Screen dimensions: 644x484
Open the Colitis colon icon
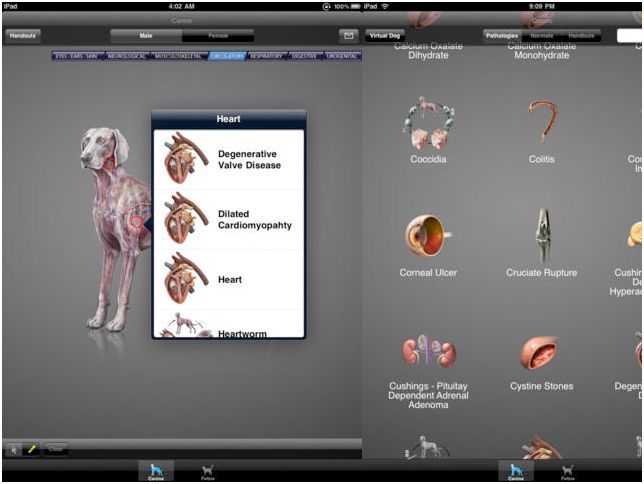pyautogui.click(x=542, y=122)
